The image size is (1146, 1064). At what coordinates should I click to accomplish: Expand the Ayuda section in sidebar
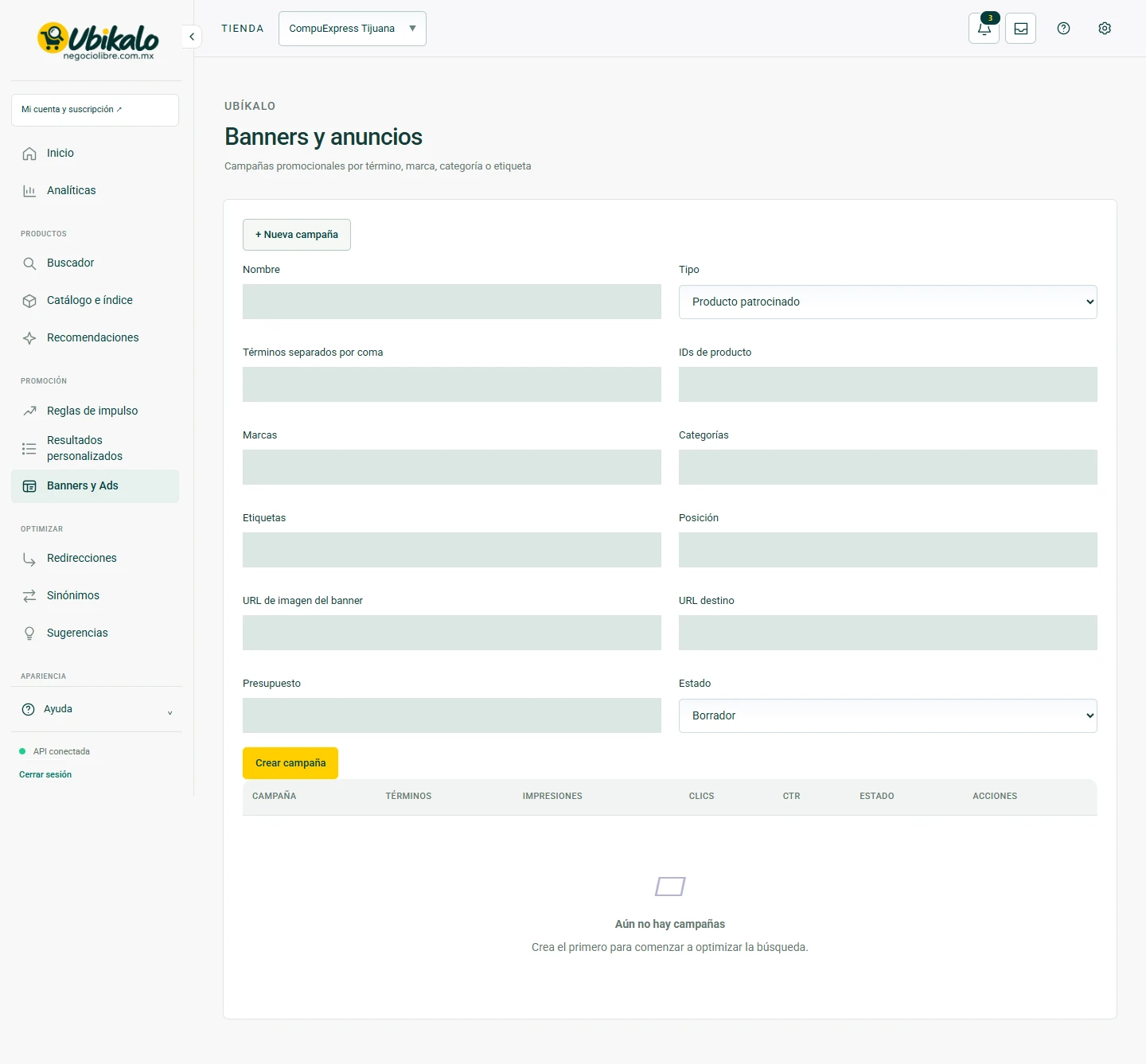95,709
